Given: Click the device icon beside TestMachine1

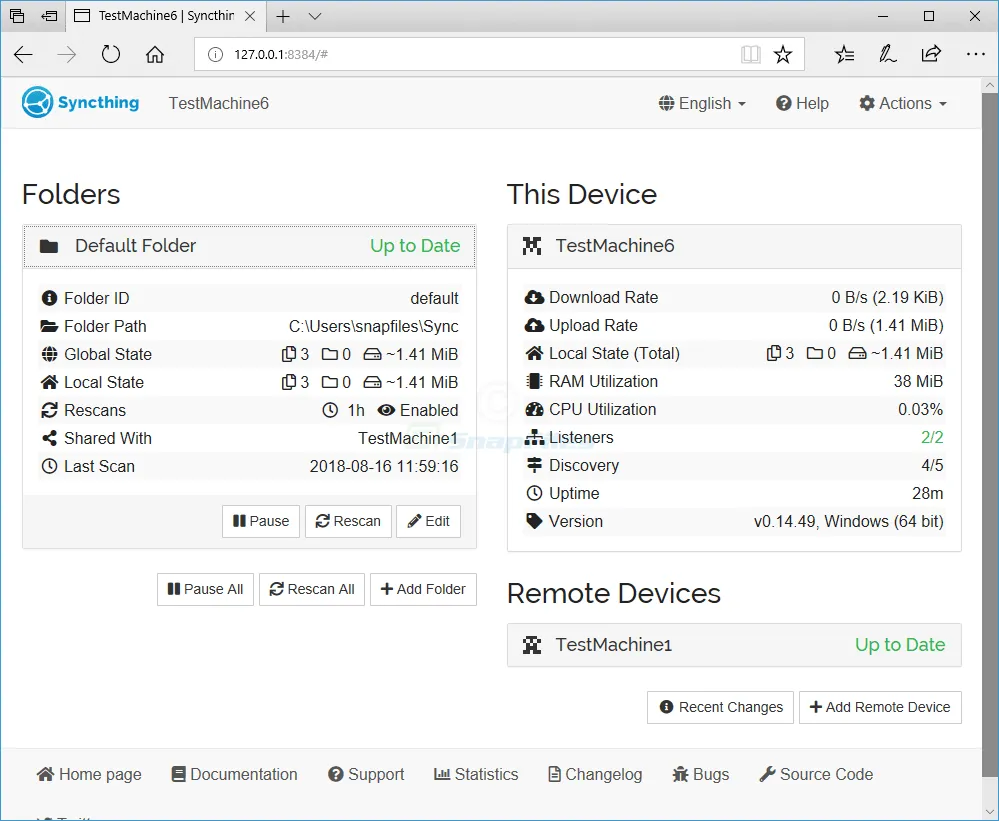Looking at the screenshot, I should 531,645.
